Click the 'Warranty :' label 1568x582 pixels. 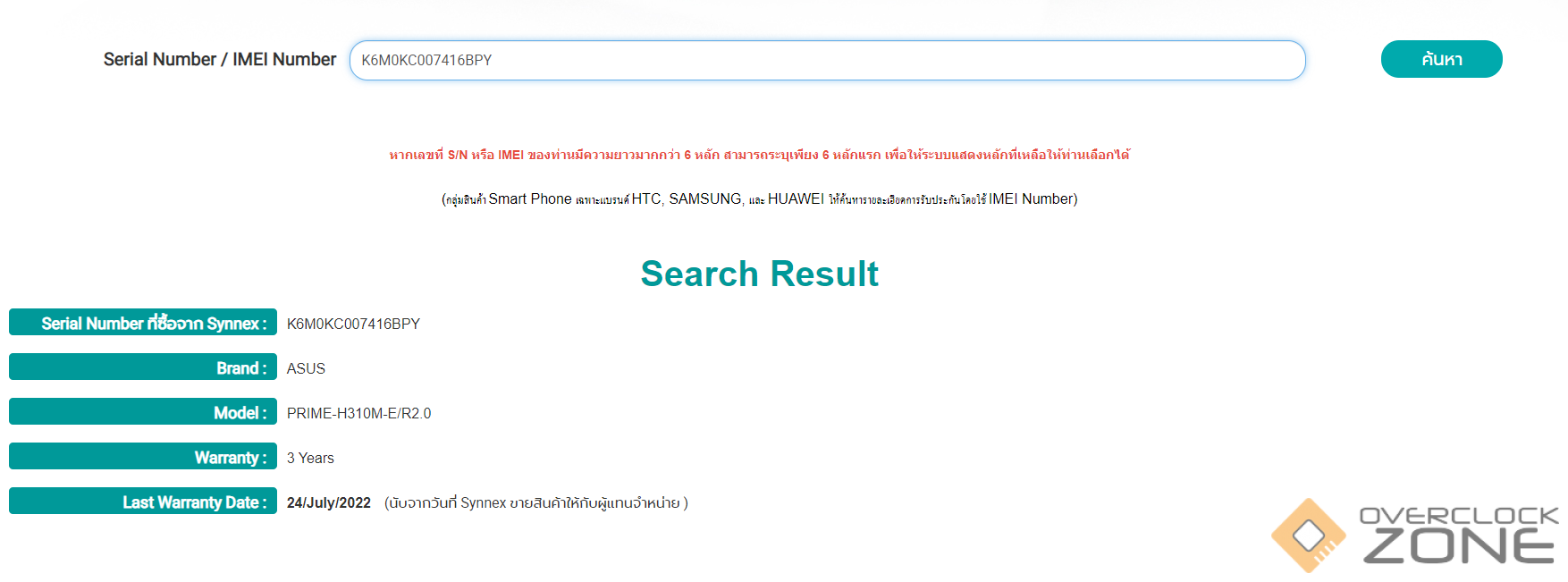(x=143, y=457)
